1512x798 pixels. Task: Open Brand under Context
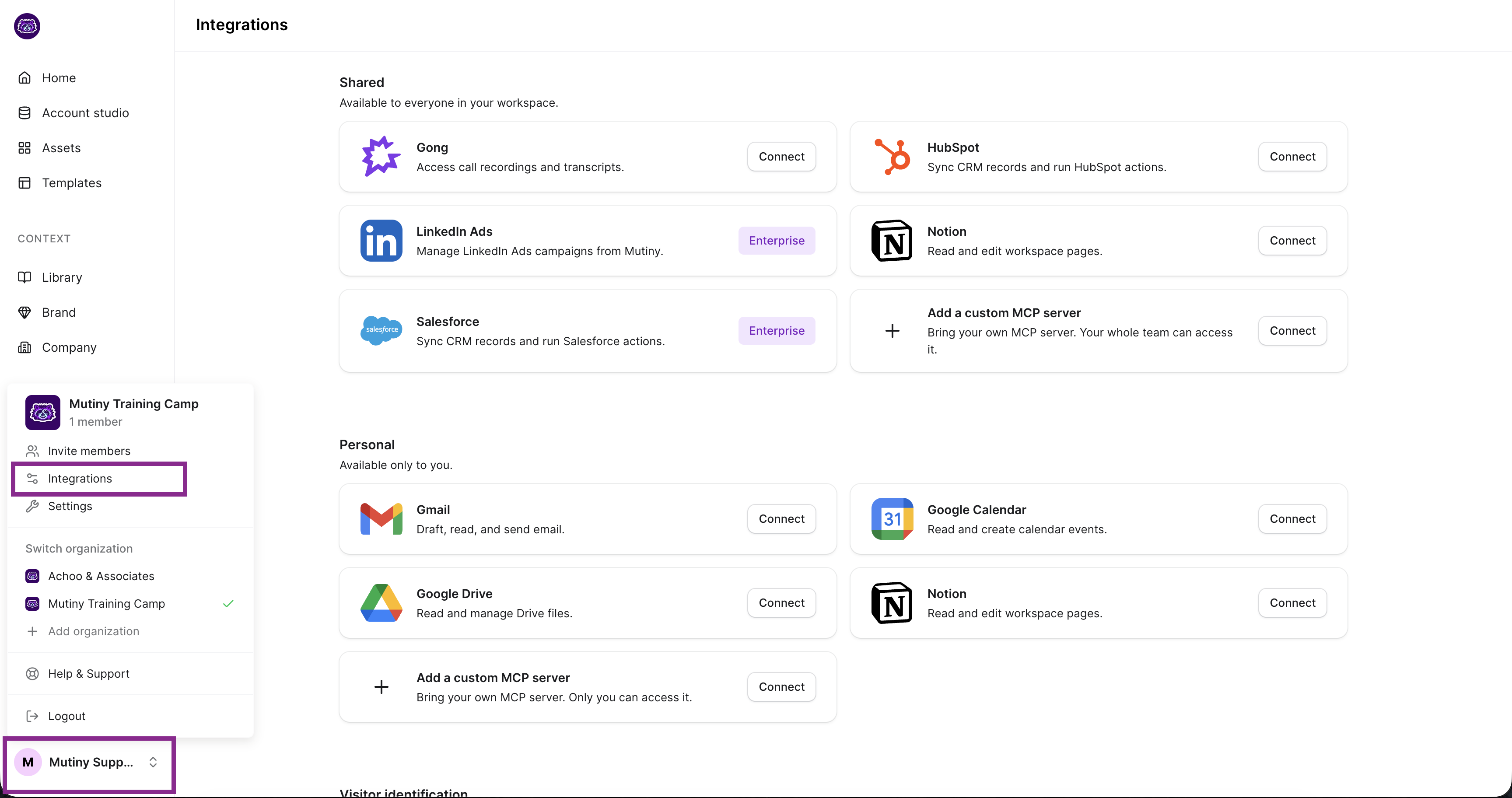pyautogui.click(x=87, y=313)
